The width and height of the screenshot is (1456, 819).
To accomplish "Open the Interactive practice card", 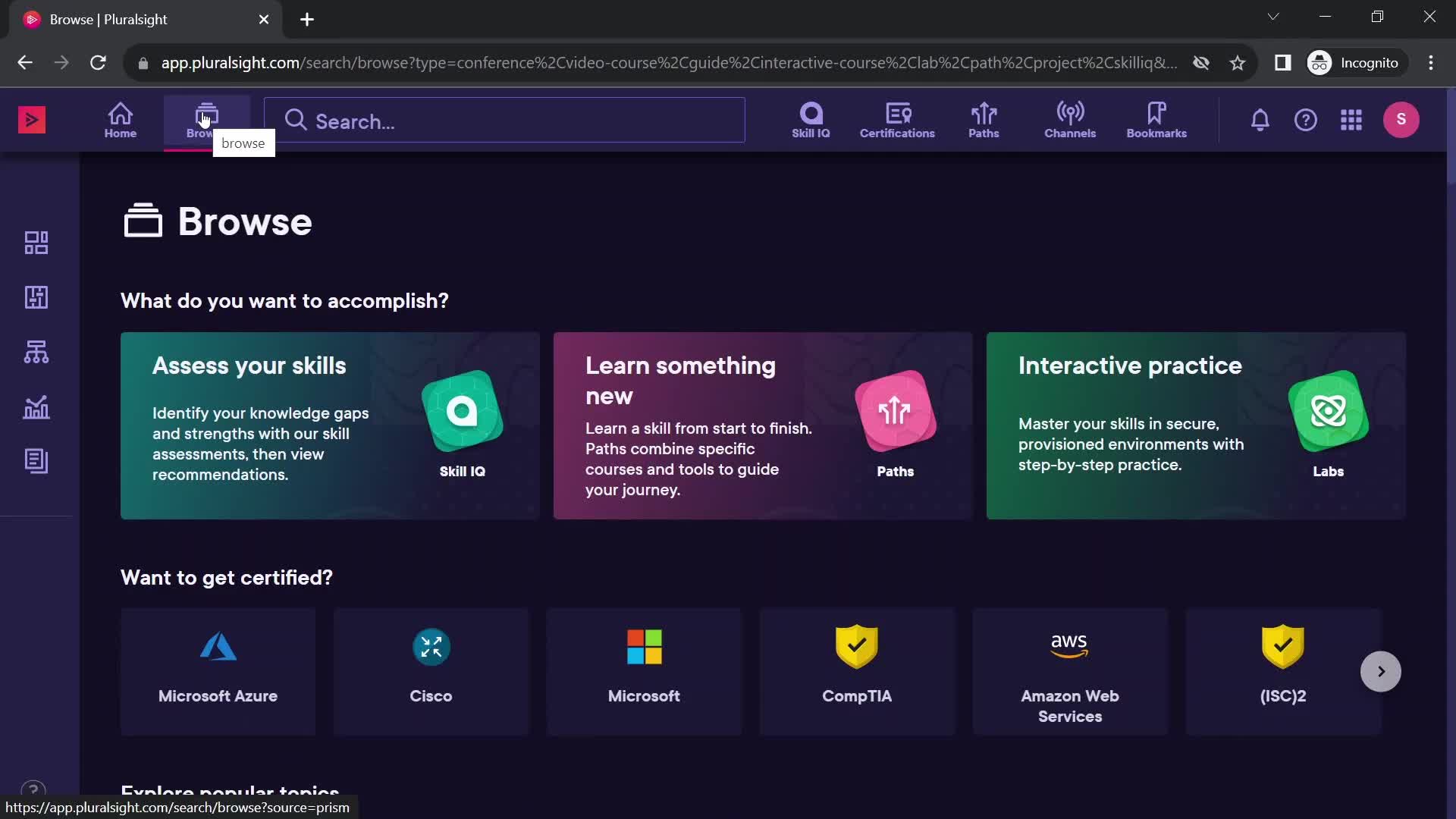I will click(x=1196, y=425).
